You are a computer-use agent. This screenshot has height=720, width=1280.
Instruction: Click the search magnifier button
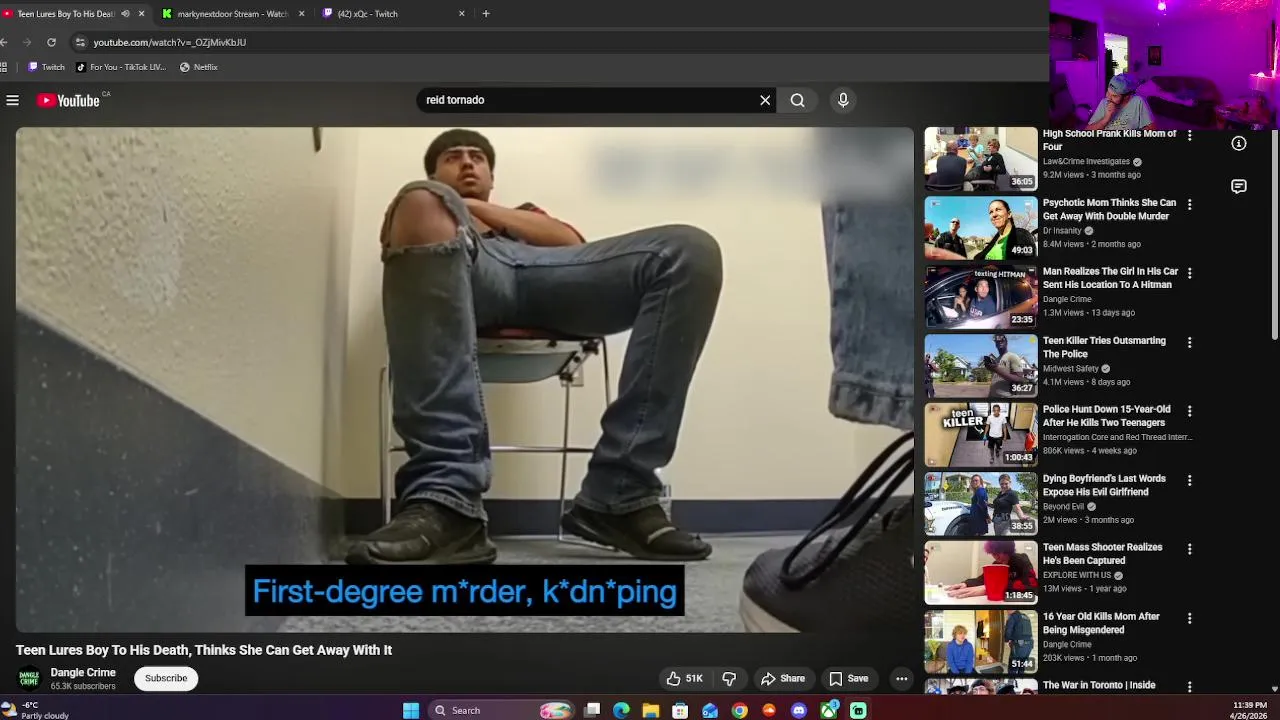[x=797, y=100]
